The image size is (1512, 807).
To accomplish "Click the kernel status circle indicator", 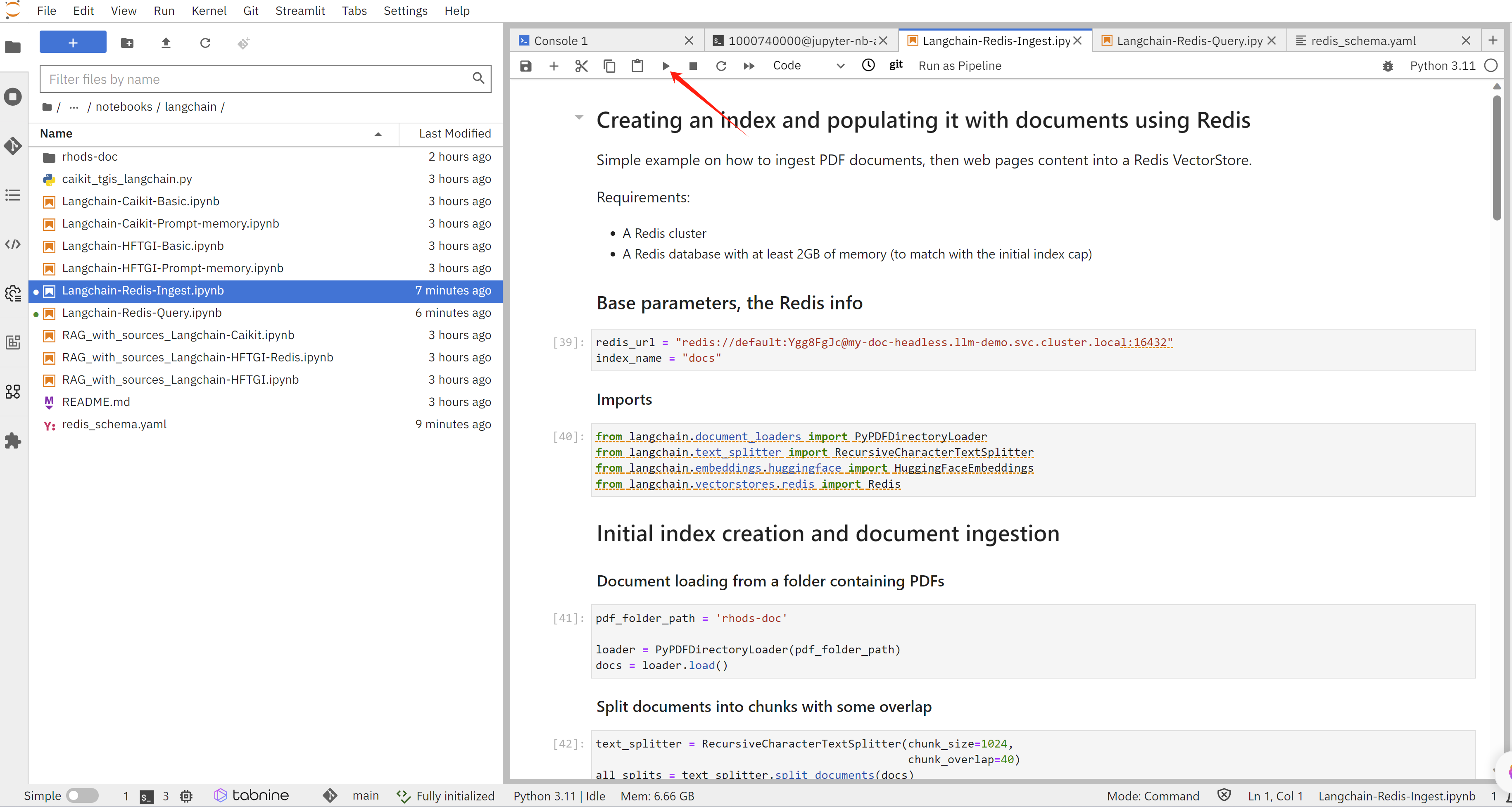I will click(1491, 66).
